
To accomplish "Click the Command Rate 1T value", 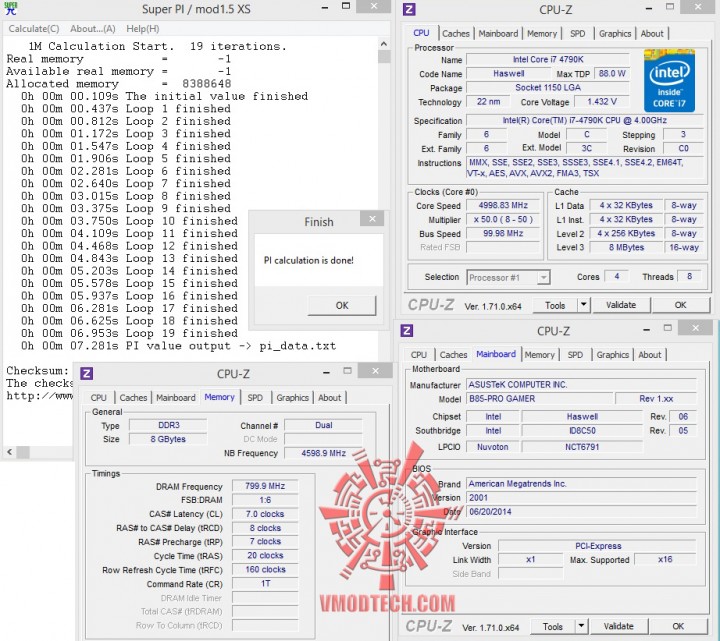I will click(x=265, y=584).
